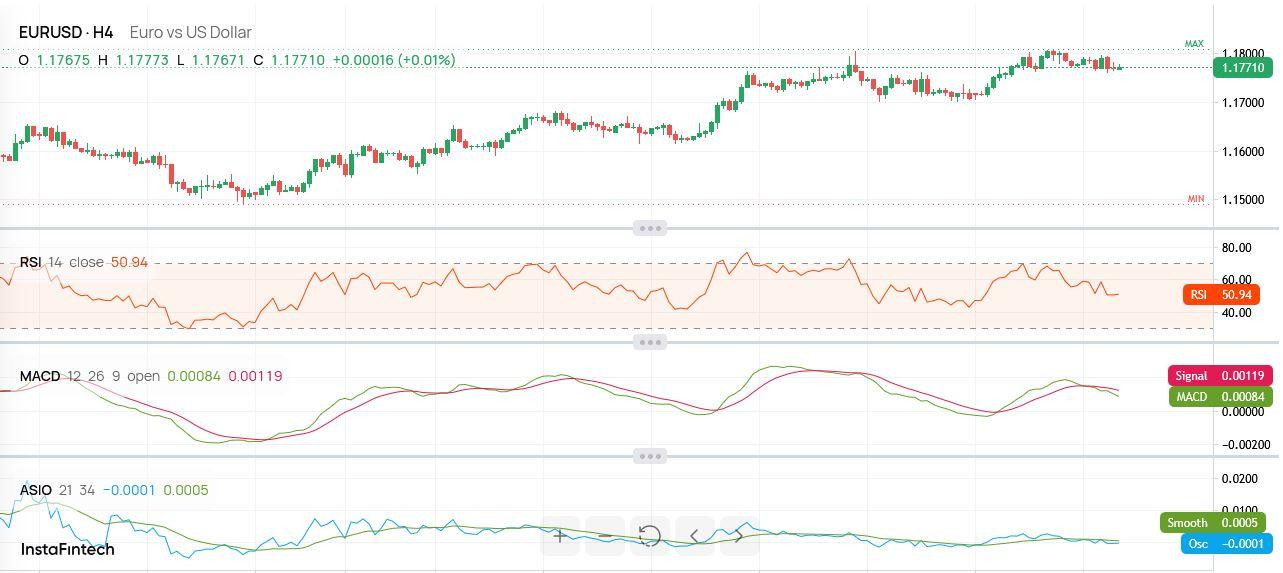Viewport: 1283px width, 573px height.
Task: Click the 80.00 RSI axis tick
Action: pyautogui.click(x=1237, y=248)
